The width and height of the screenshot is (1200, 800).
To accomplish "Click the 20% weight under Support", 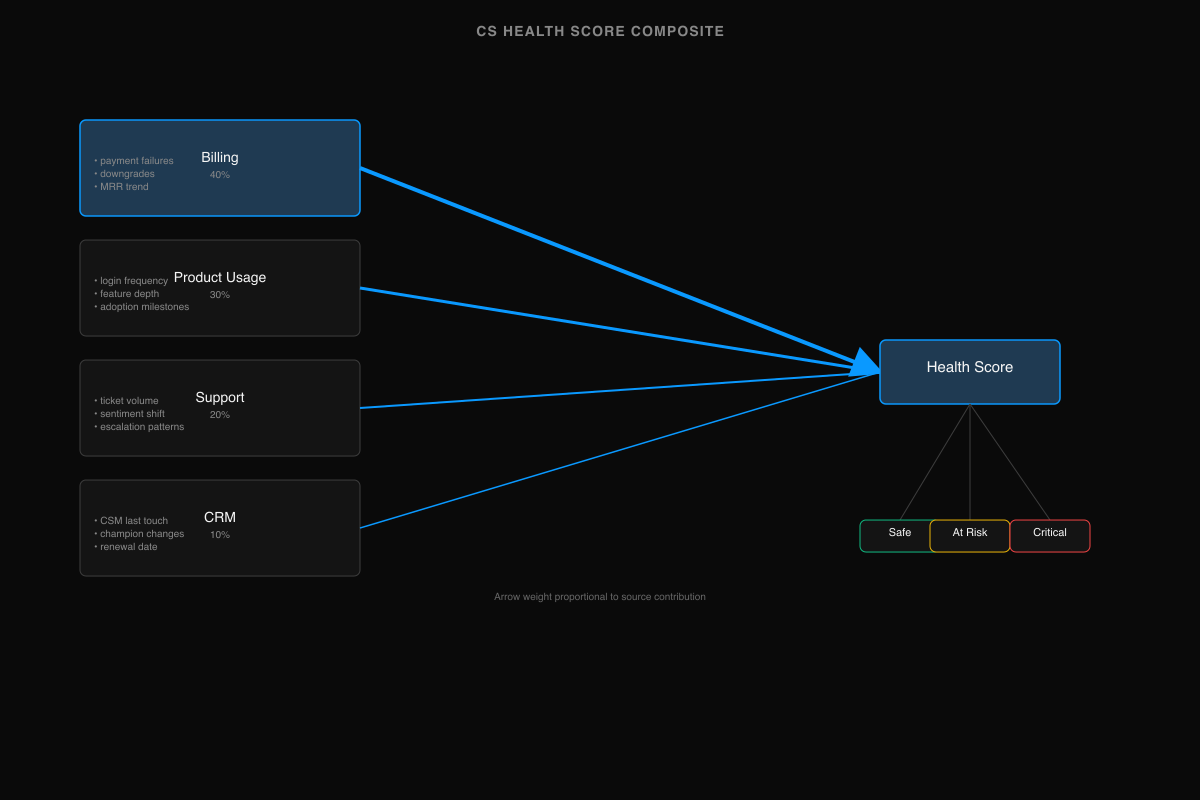I will pos(220,415).
